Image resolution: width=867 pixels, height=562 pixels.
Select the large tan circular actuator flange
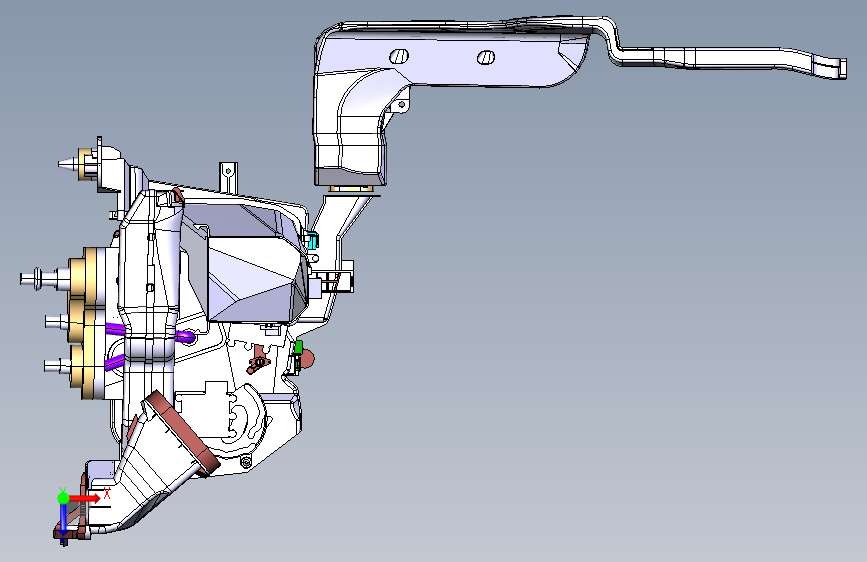coord(92,277)
